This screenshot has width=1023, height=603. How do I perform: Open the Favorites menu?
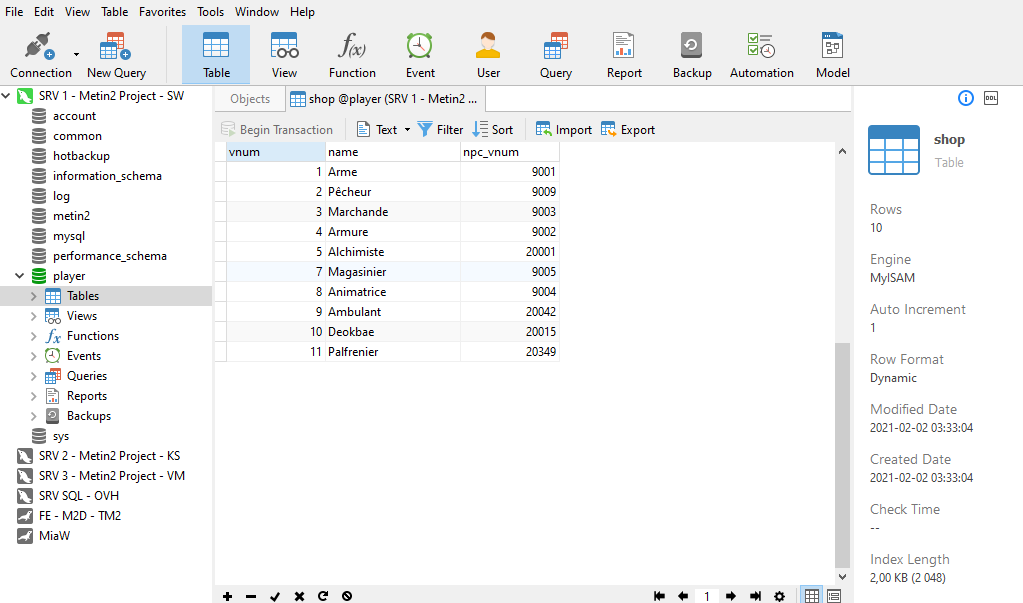coord(162,12)
